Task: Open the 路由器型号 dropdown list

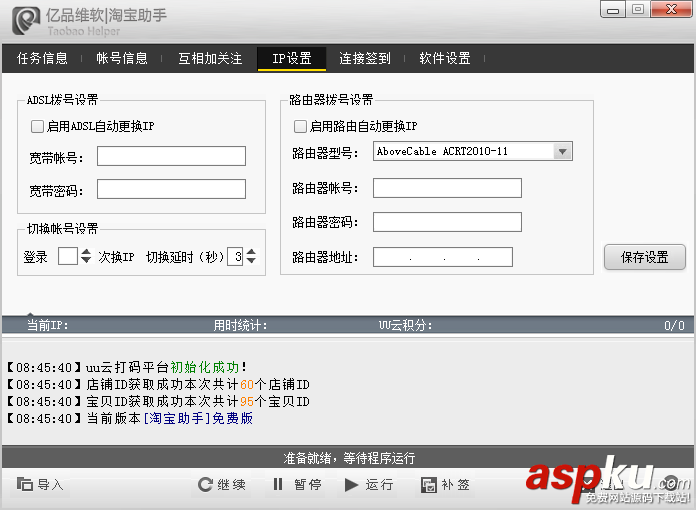Action: pyautogui.click(x=562, y=151)
